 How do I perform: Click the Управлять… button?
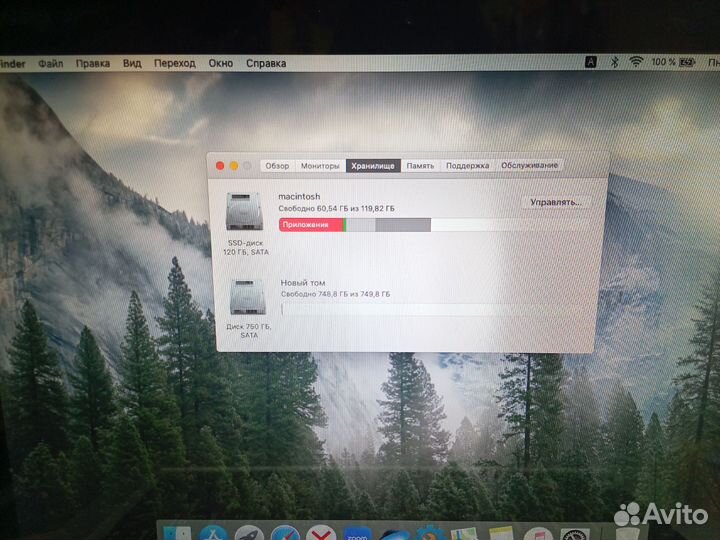(556, 202)
